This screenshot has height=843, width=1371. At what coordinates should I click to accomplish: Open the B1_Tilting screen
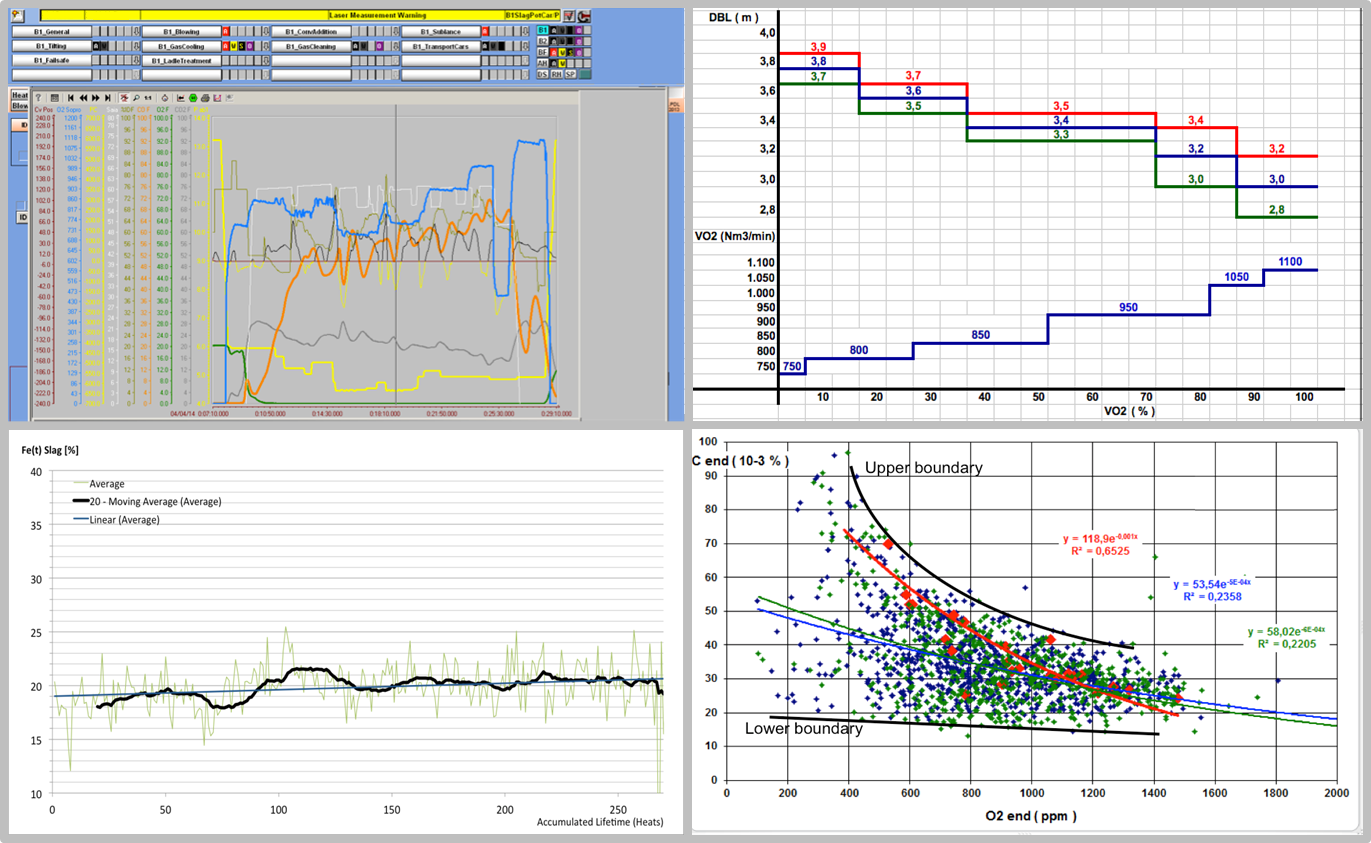pyautogui.click(x=52, y=46)
